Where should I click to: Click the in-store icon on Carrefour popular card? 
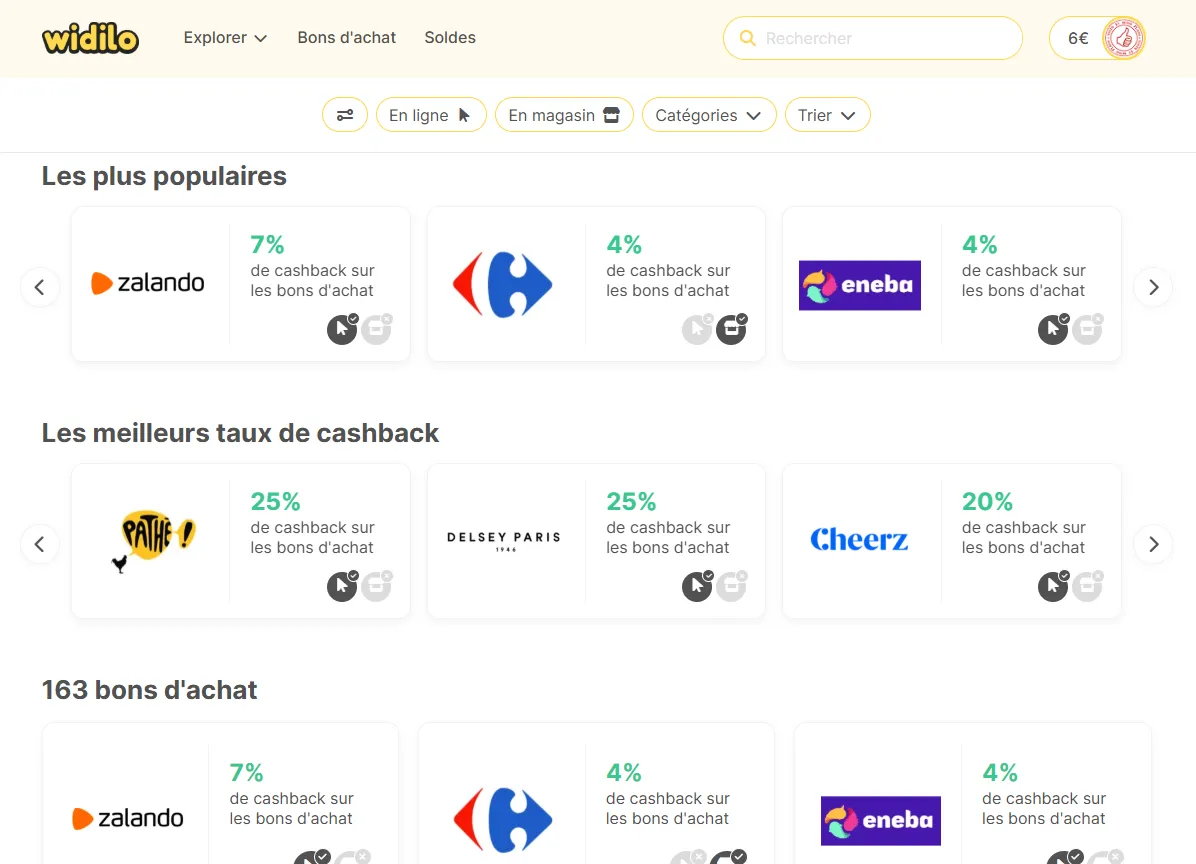pyautogui.click(x=731, y=329)
